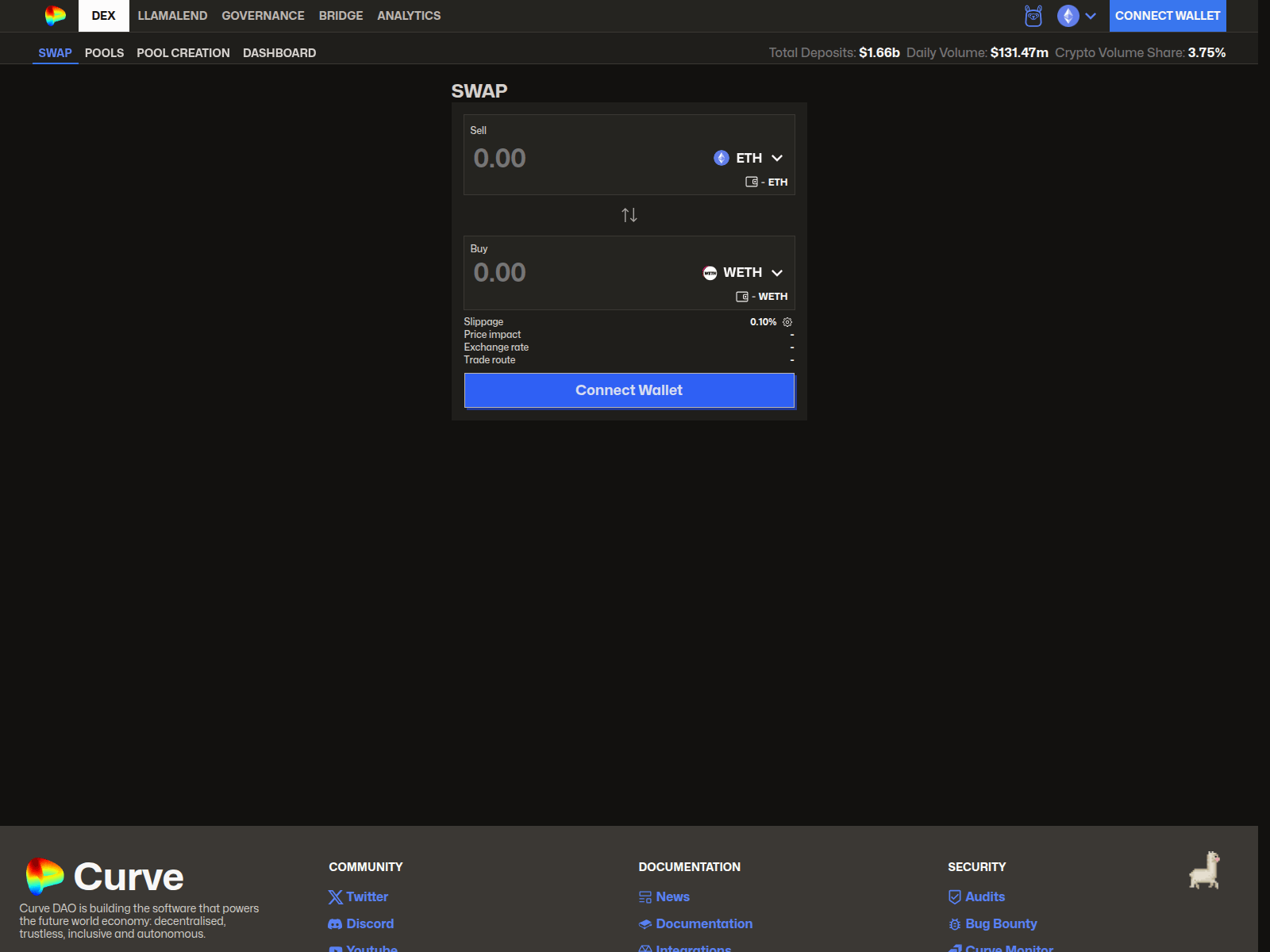Click the ETH token icon in Sell box

point(722,158)
